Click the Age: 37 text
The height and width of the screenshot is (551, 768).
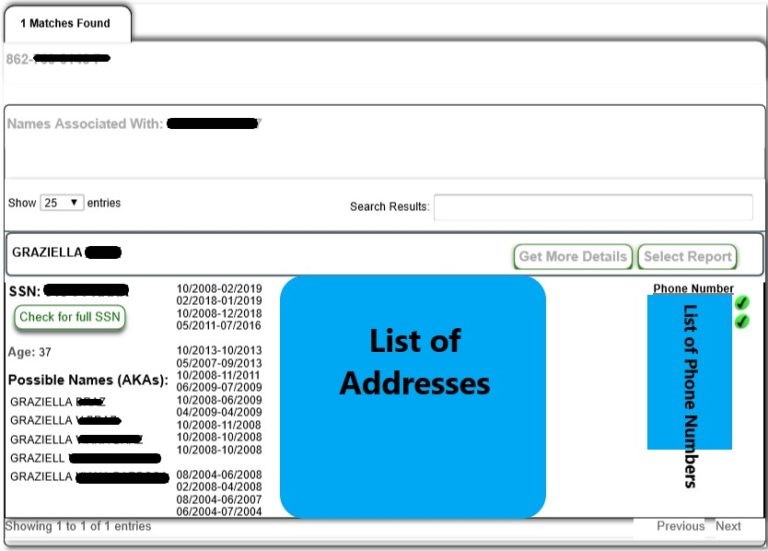point(29,352)
